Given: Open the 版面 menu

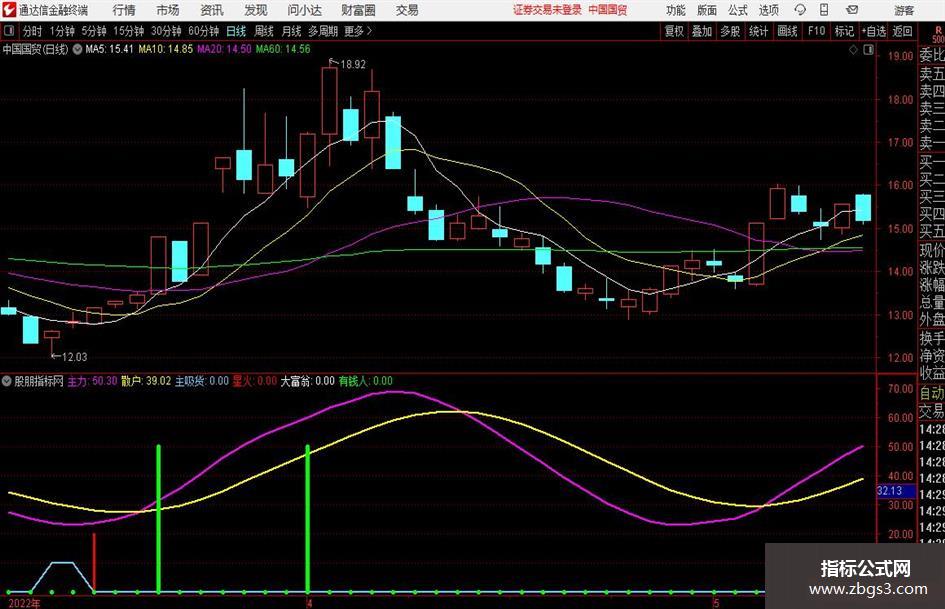Looking at the screenshot, I should (x=706, y=10).
